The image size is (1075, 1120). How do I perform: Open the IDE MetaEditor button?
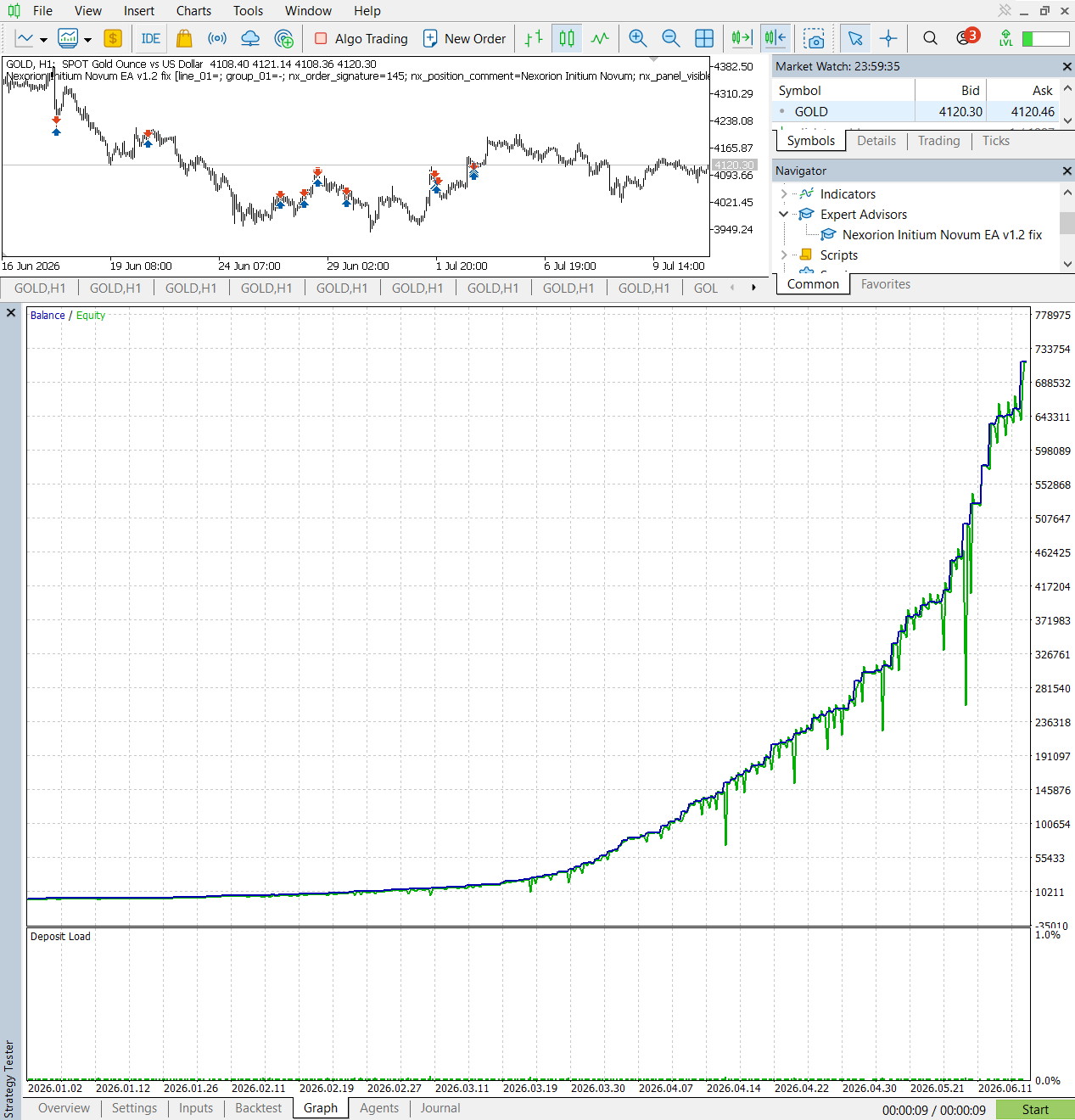click(x=150, y=38)
